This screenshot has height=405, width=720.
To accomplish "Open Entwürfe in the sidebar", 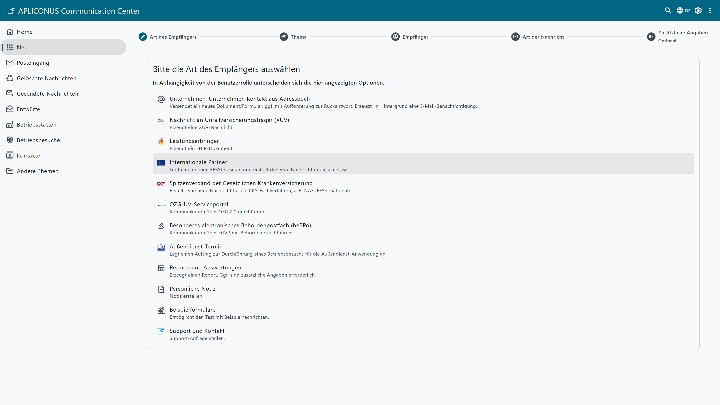I will [63, 109].
